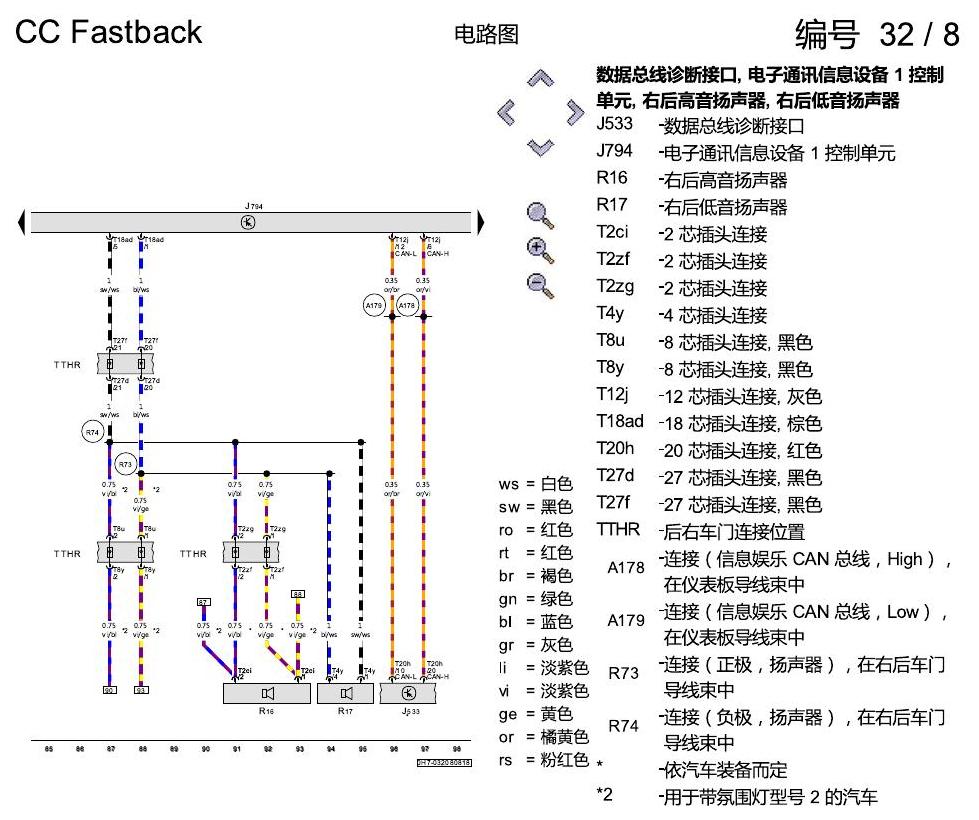Click the TTHR connector block with T2zg pins
The width and height of the screenshot is (979, 820).
[251, 552]
